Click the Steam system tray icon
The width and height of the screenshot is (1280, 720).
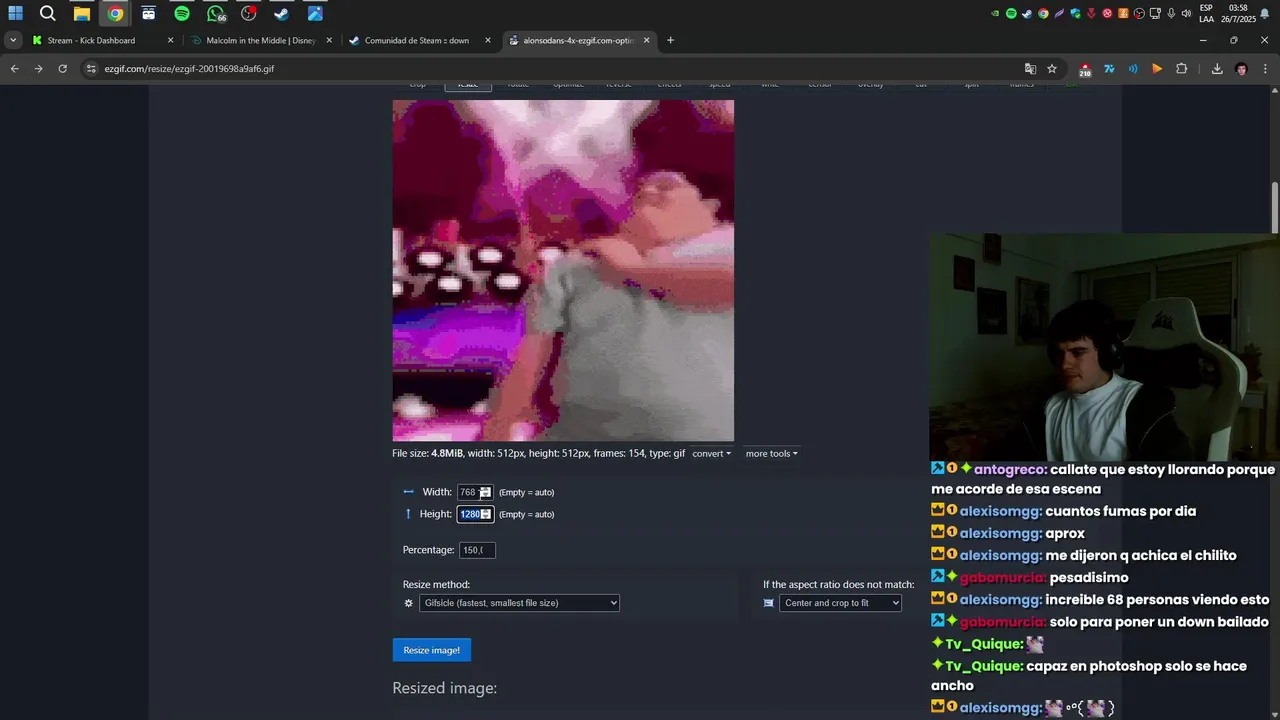[x=1027, y=13]
